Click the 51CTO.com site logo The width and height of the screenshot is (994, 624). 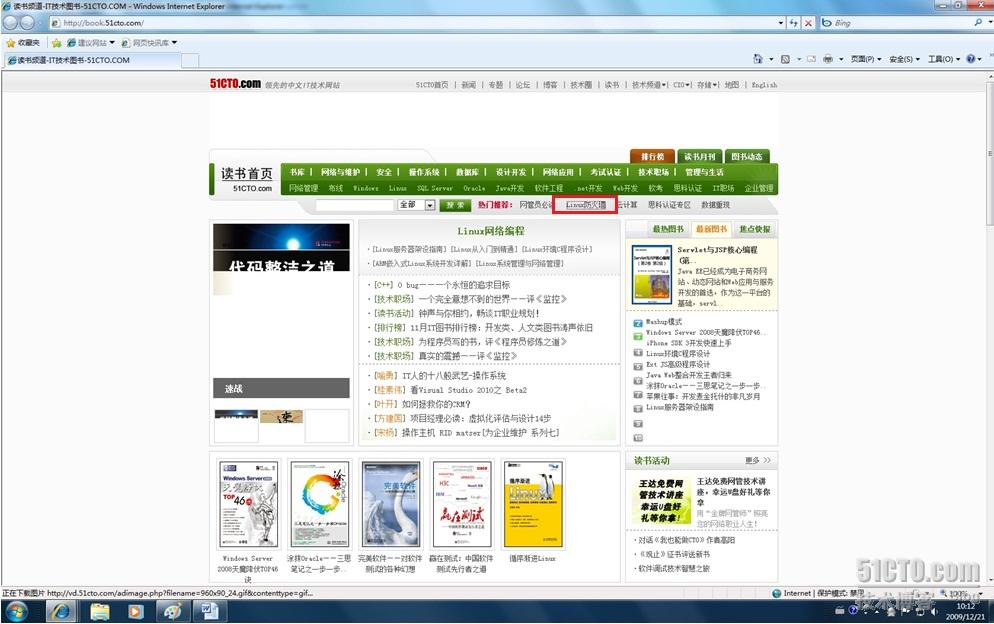tap(235, 84)
